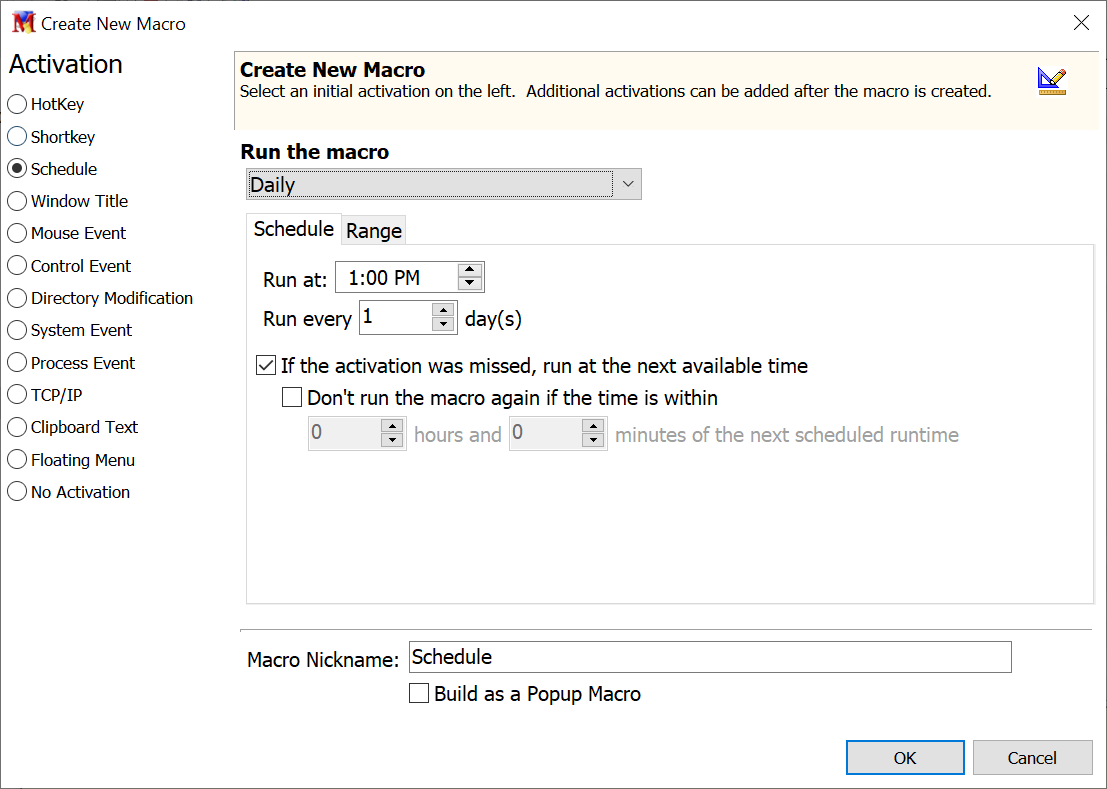
Task: Select the Schedule tab
Action: point(293,229)
